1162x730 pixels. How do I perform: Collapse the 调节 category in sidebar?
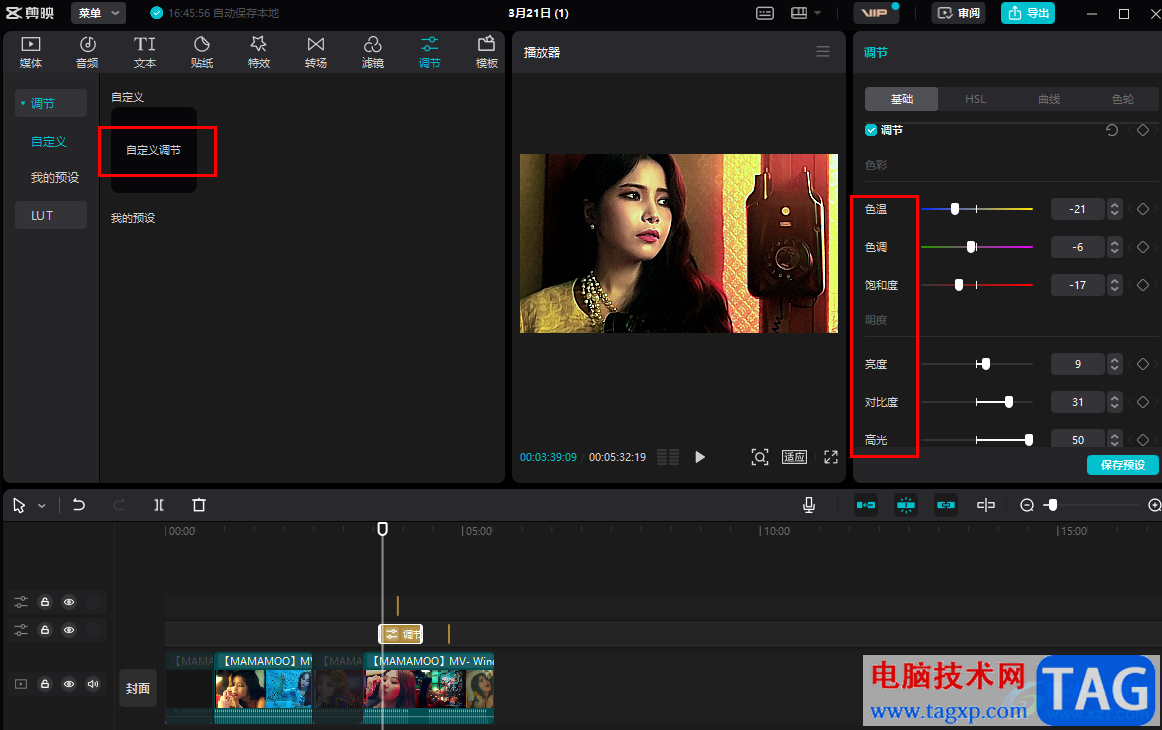[24, 103]
